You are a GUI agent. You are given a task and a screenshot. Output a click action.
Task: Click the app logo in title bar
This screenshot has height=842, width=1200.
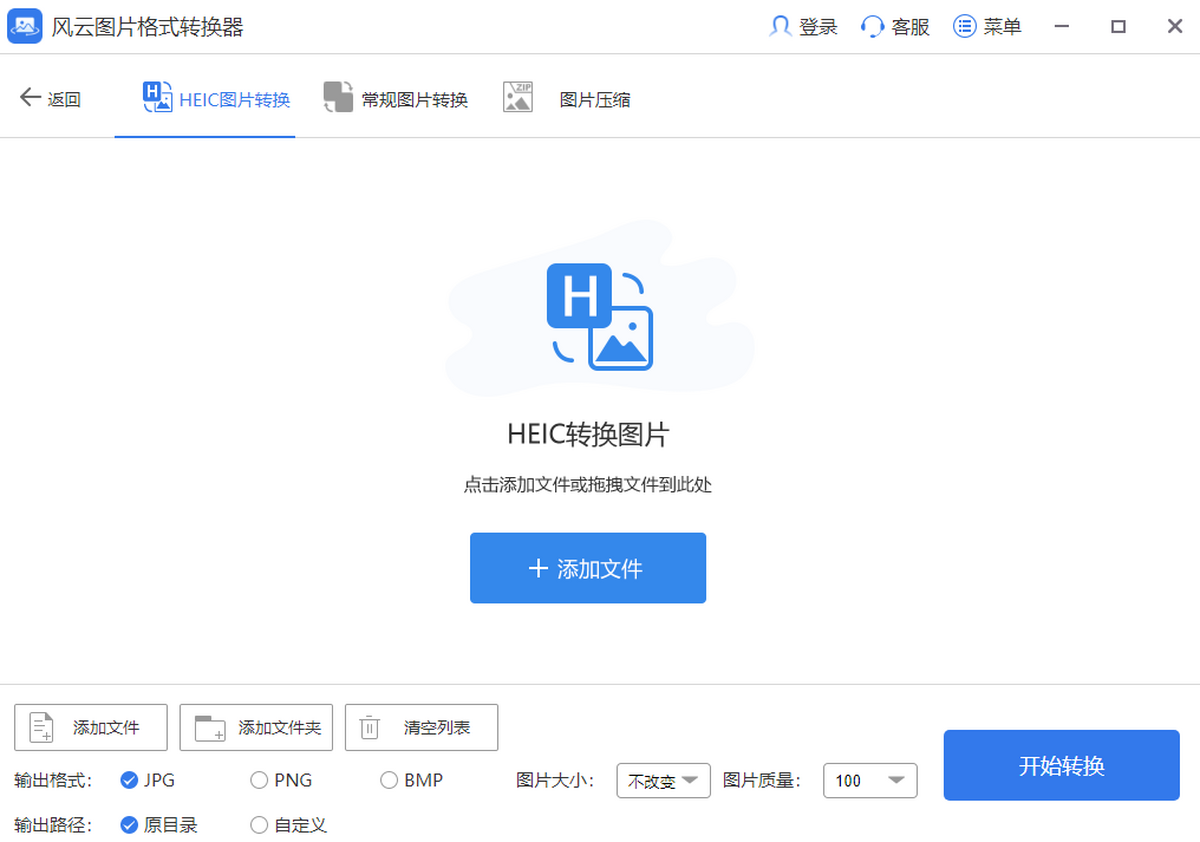coord(25,27)
